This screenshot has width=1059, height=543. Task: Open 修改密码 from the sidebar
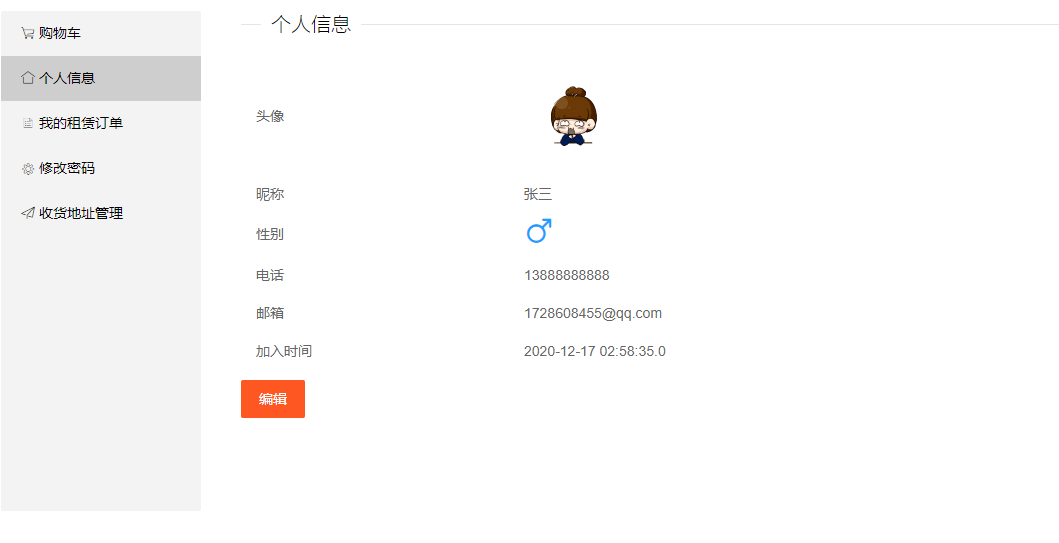point(101,168)
